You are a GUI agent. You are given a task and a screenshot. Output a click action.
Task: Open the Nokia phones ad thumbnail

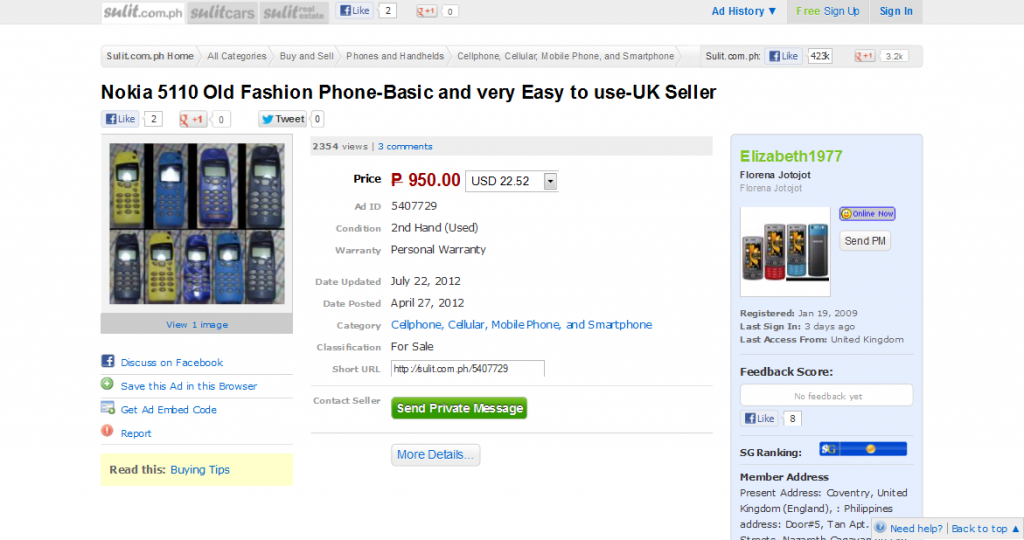tap(197, 223)
